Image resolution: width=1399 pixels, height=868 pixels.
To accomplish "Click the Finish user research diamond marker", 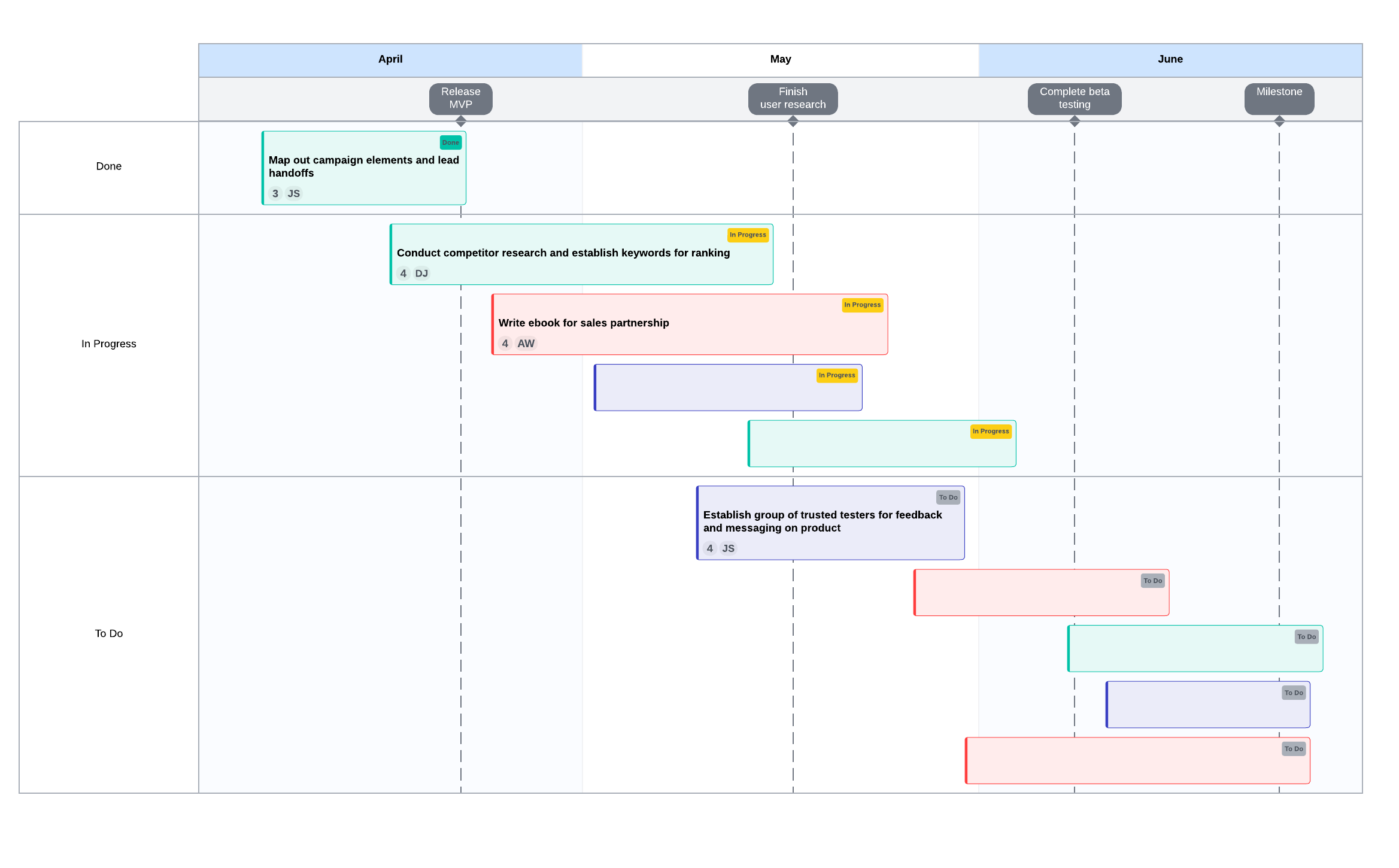I will (793, 122).
